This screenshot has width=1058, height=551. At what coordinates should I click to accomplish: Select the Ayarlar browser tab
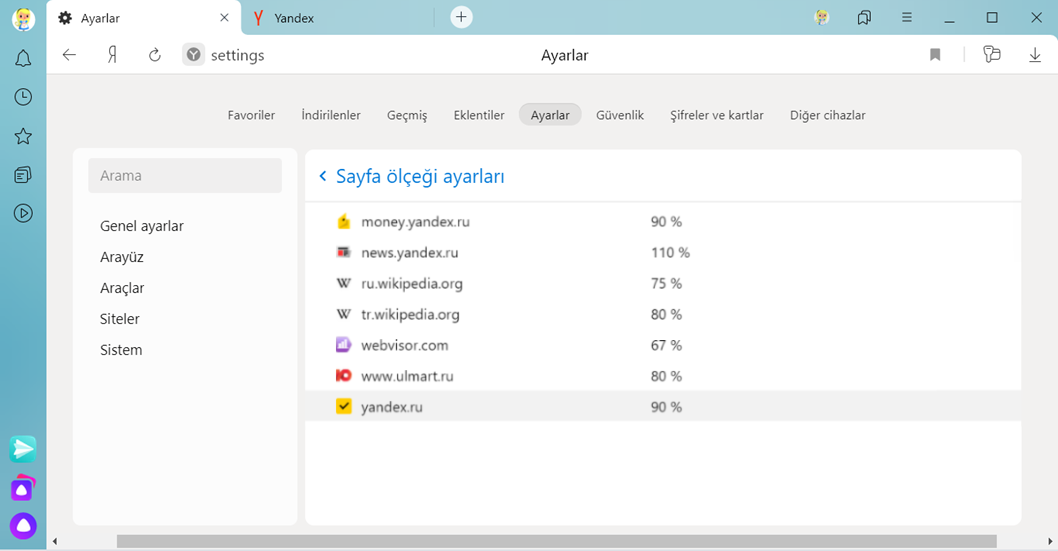(x=143, y=18)
